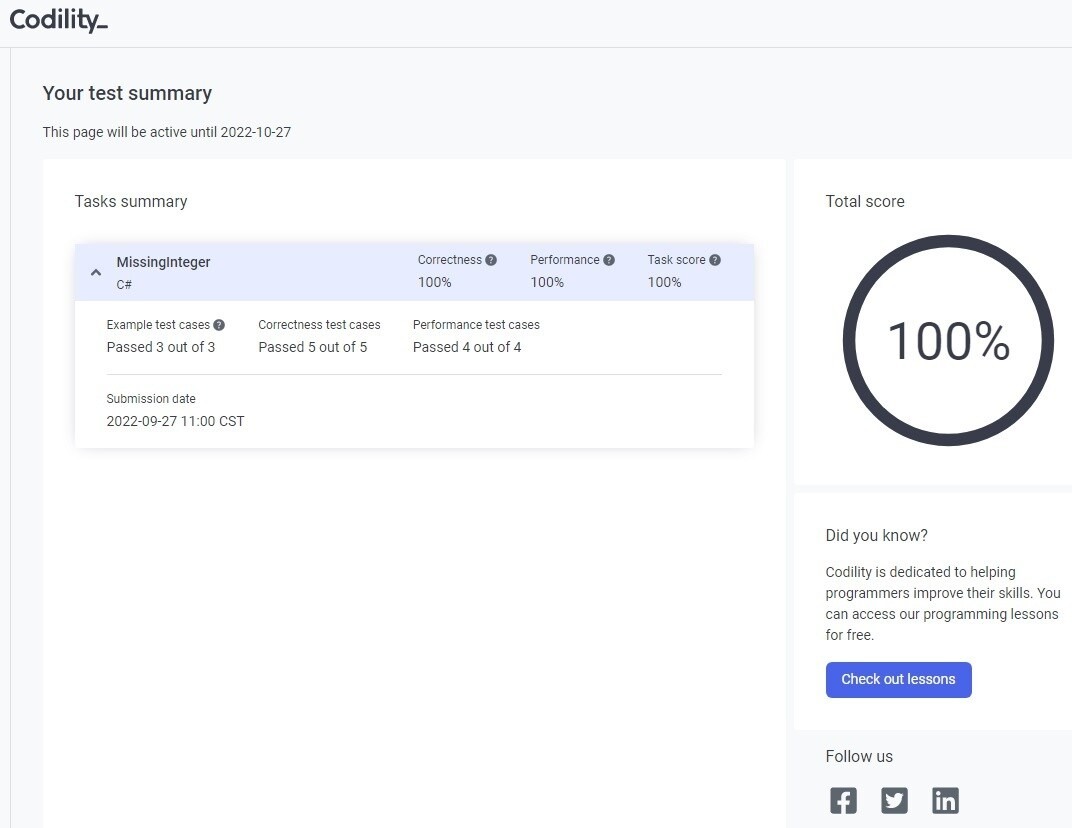Image resolution: width=1072 pixels, height=828 pixels.
Task: Click the Passed 5 out of 5 result
Action: coord(312,347)
